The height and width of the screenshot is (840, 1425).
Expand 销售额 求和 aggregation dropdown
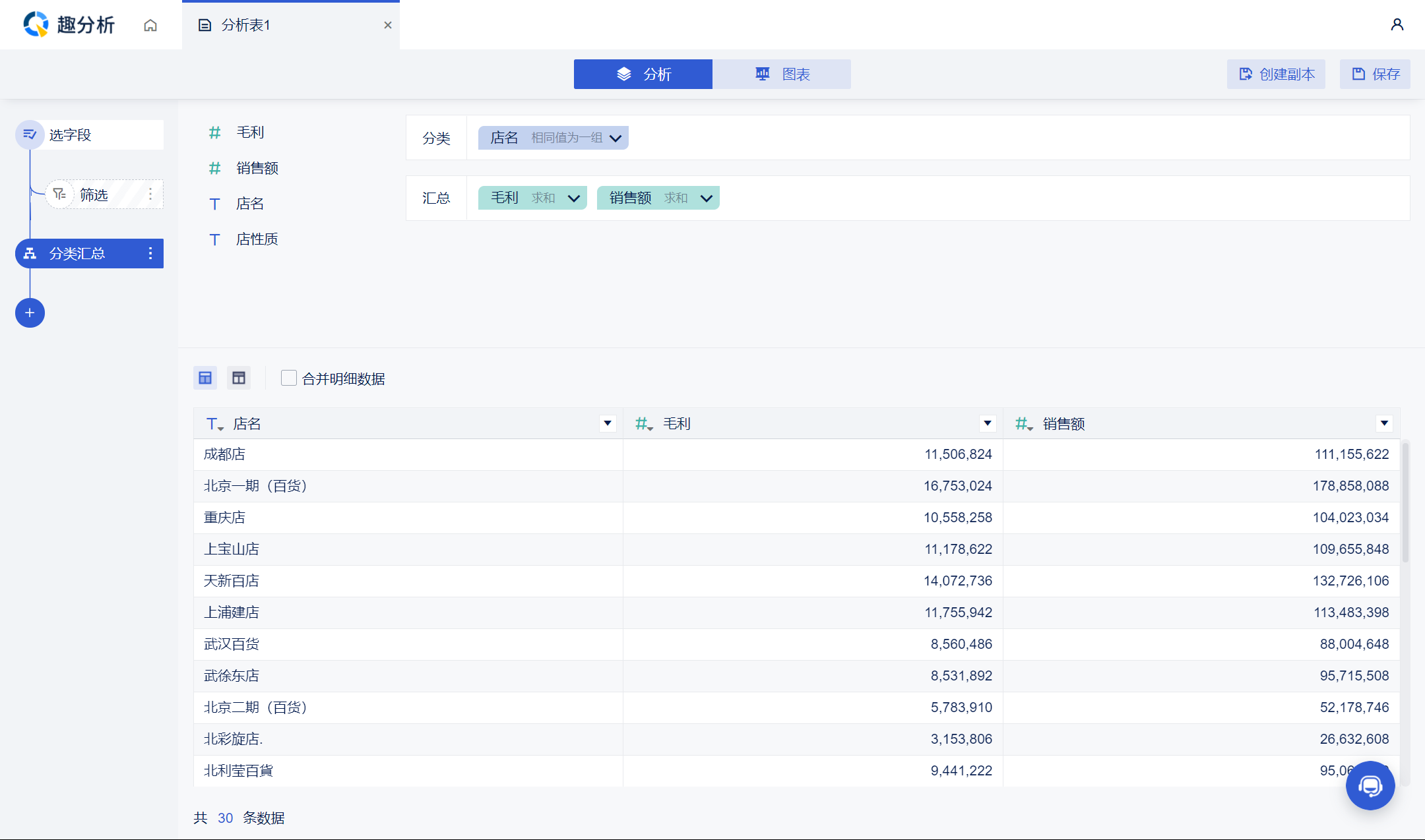(707, 198)
